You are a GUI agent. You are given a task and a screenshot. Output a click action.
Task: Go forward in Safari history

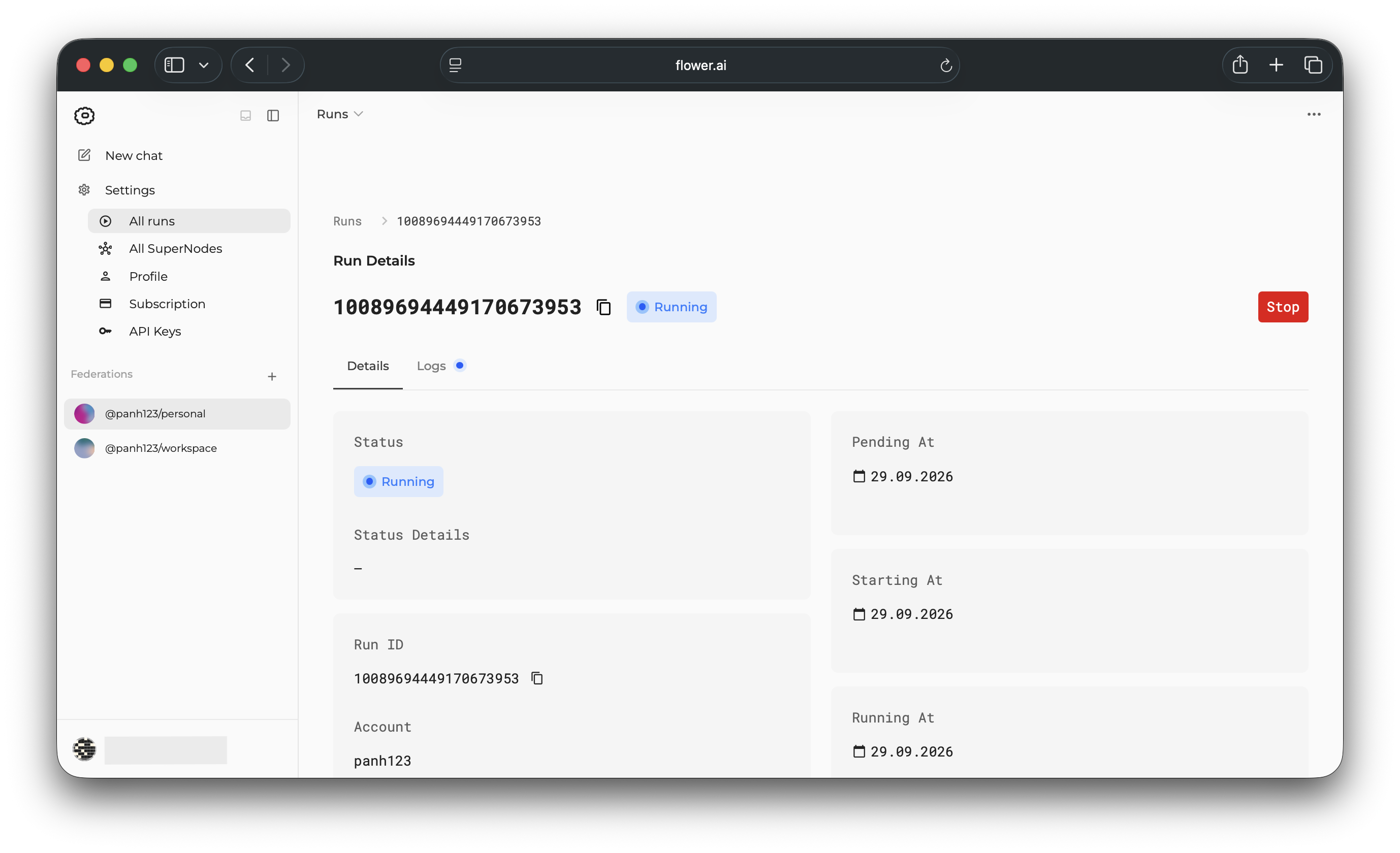coord(286,65)
